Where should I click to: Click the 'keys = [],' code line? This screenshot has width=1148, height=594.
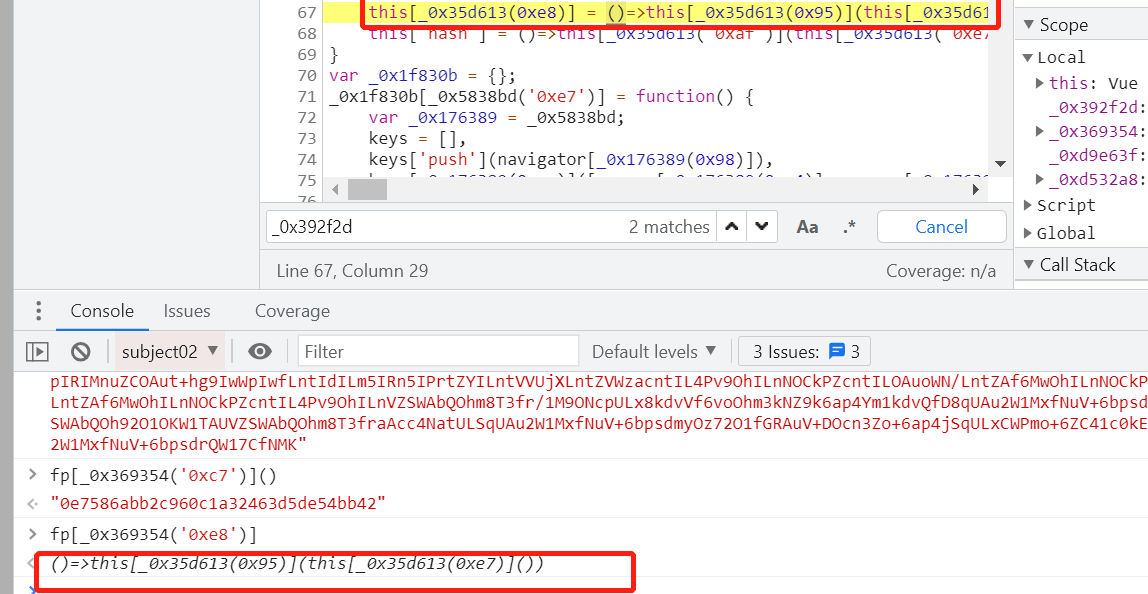click(418, 138)
